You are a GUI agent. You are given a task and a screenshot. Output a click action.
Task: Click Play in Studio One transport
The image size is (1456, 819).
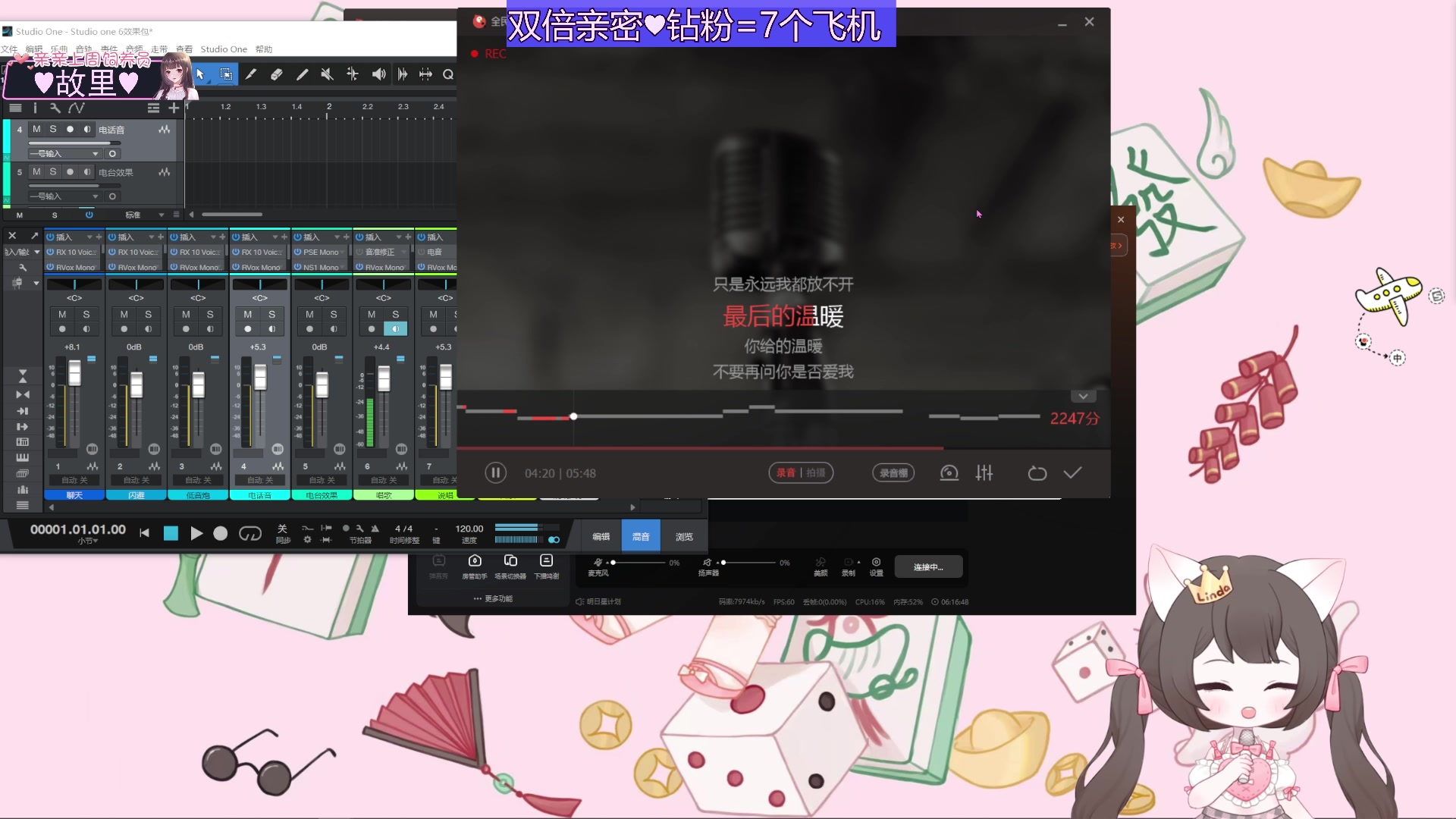click(x=196, y=534)
